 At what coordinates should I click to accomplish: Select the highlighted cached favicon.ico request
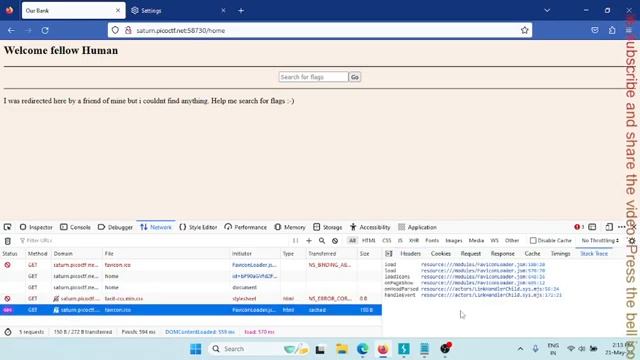(191, 310)
